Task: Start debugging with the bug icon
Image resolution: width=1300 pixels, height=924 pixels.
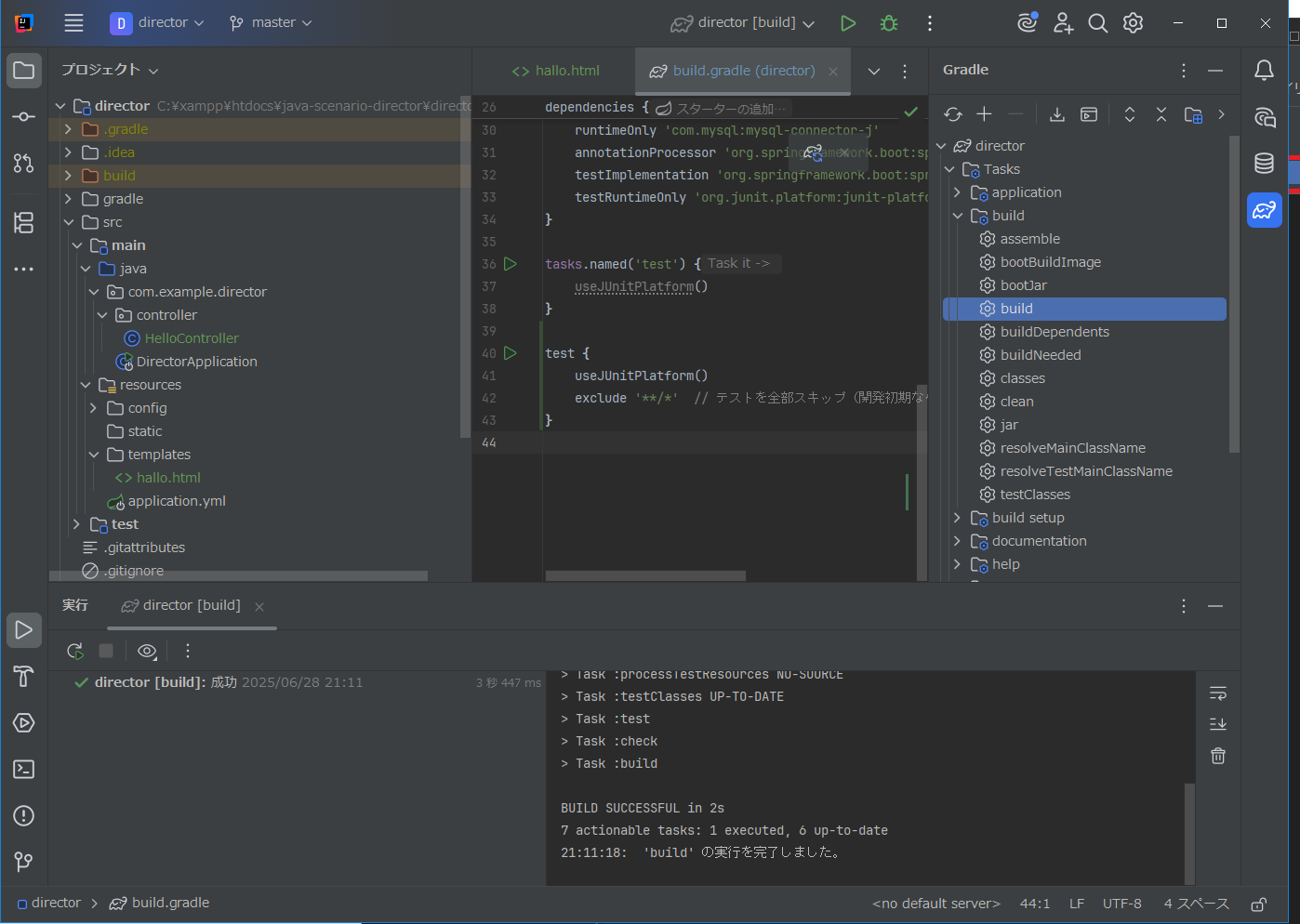Action: pyautogui.click(x=889, y=22)
